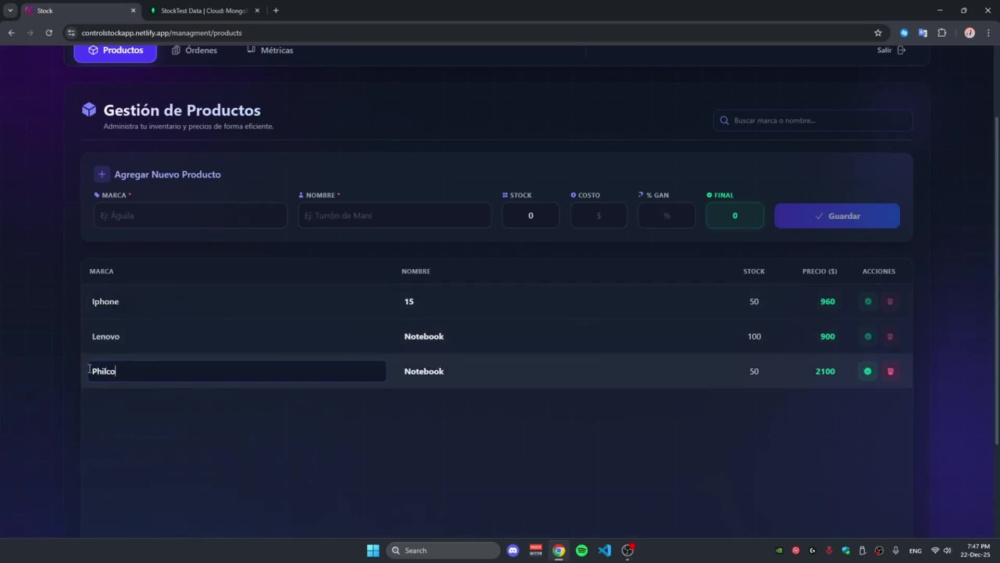Open the browser extensions puzzle icon
The height and width of the screenshot is (563, 1000).
942,33
